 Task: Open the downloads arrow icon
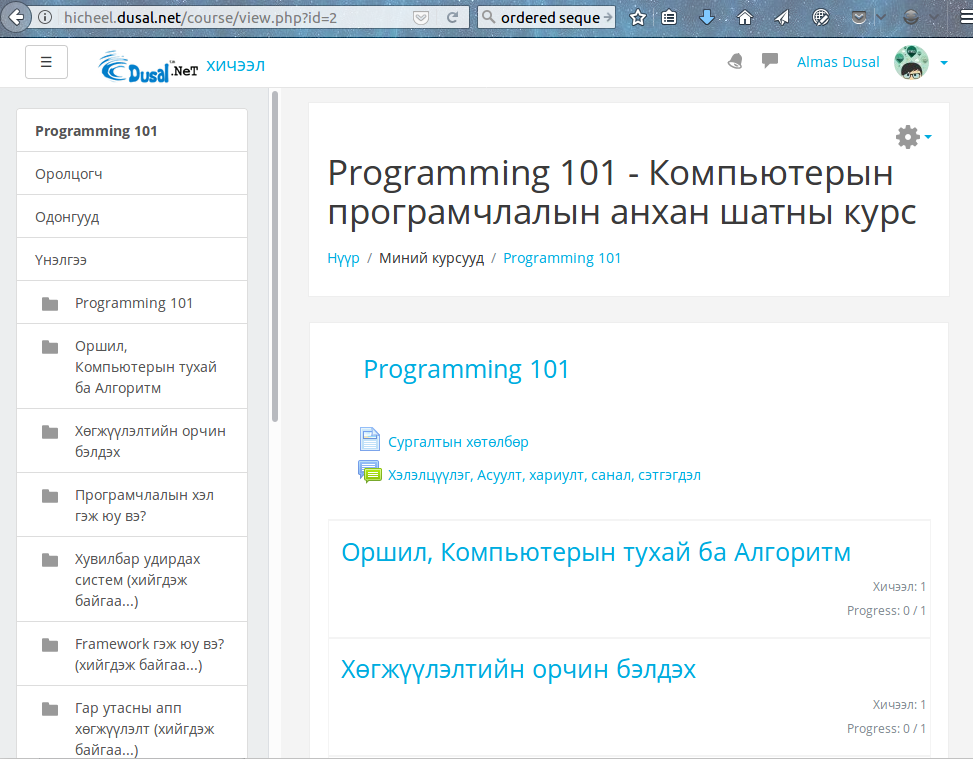707,17
